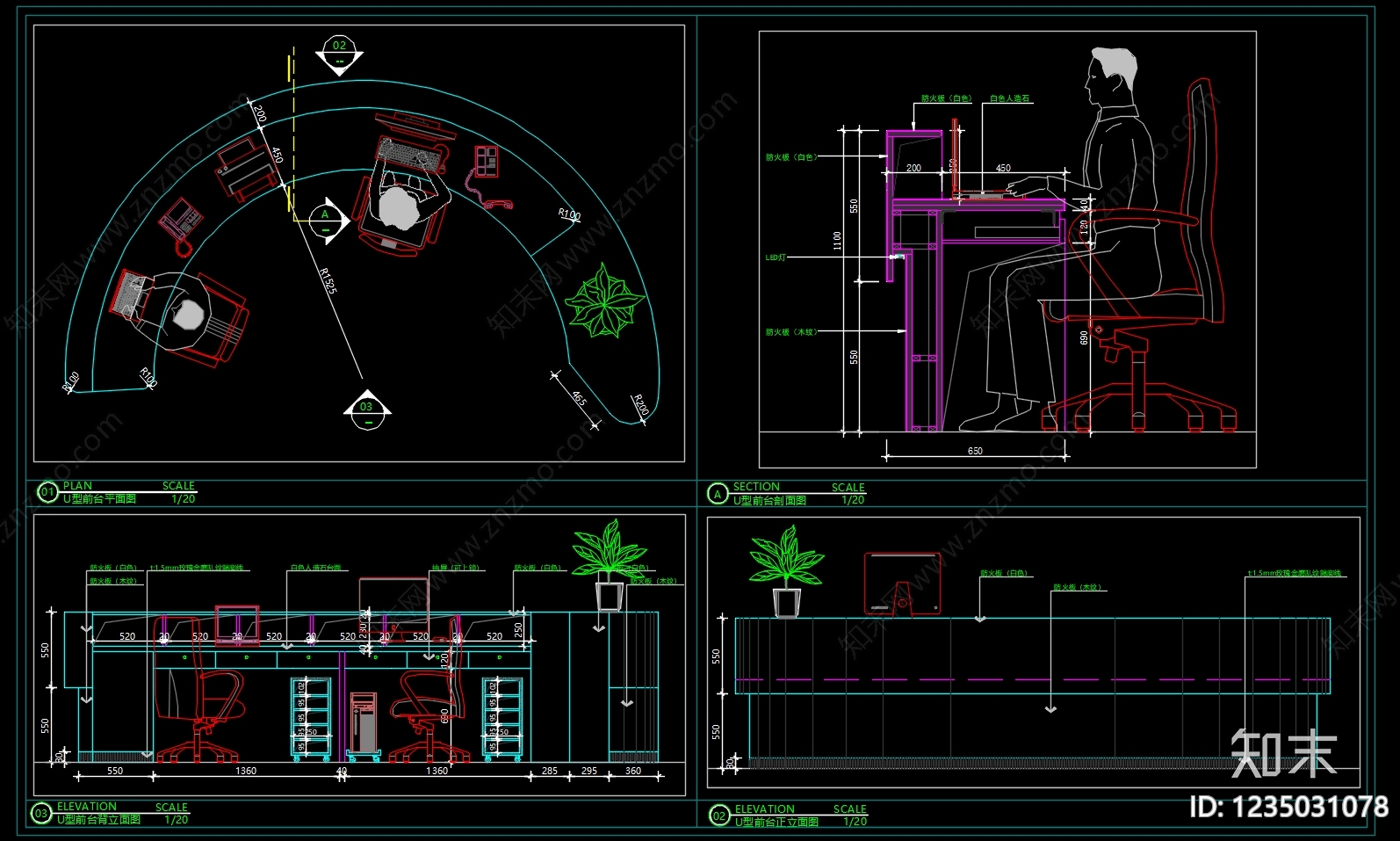Select the magenta dashed line in front elevation 02

(x=1033, y=680)
